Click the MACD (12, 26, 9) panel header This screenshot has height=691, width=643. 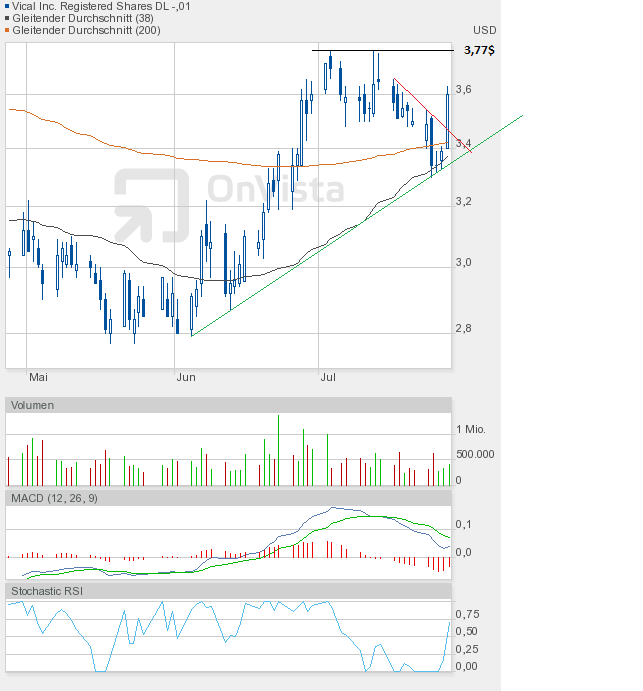tap(228, 498)
